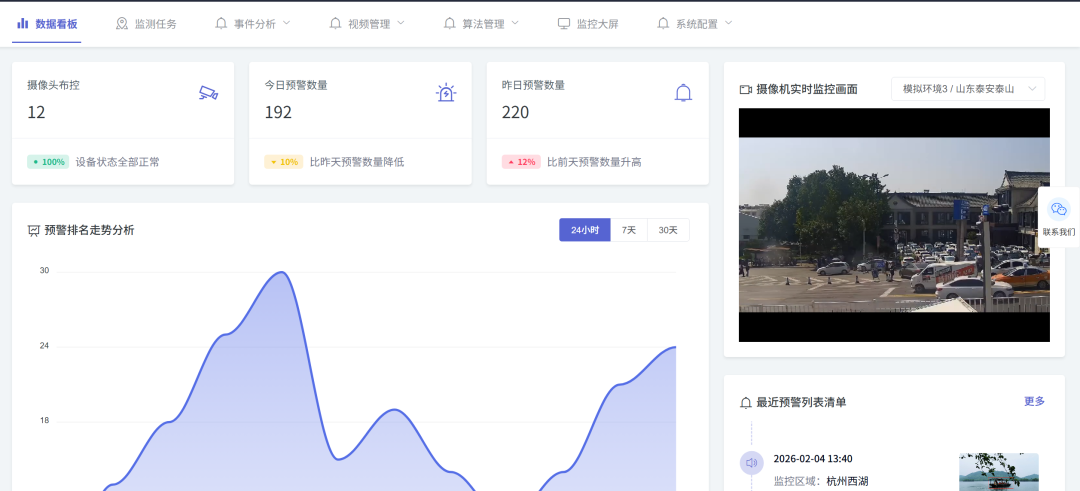The image size is (1080, 491).
Task: Expand the 系统配置 menu
Action: [x=695, y=23]
